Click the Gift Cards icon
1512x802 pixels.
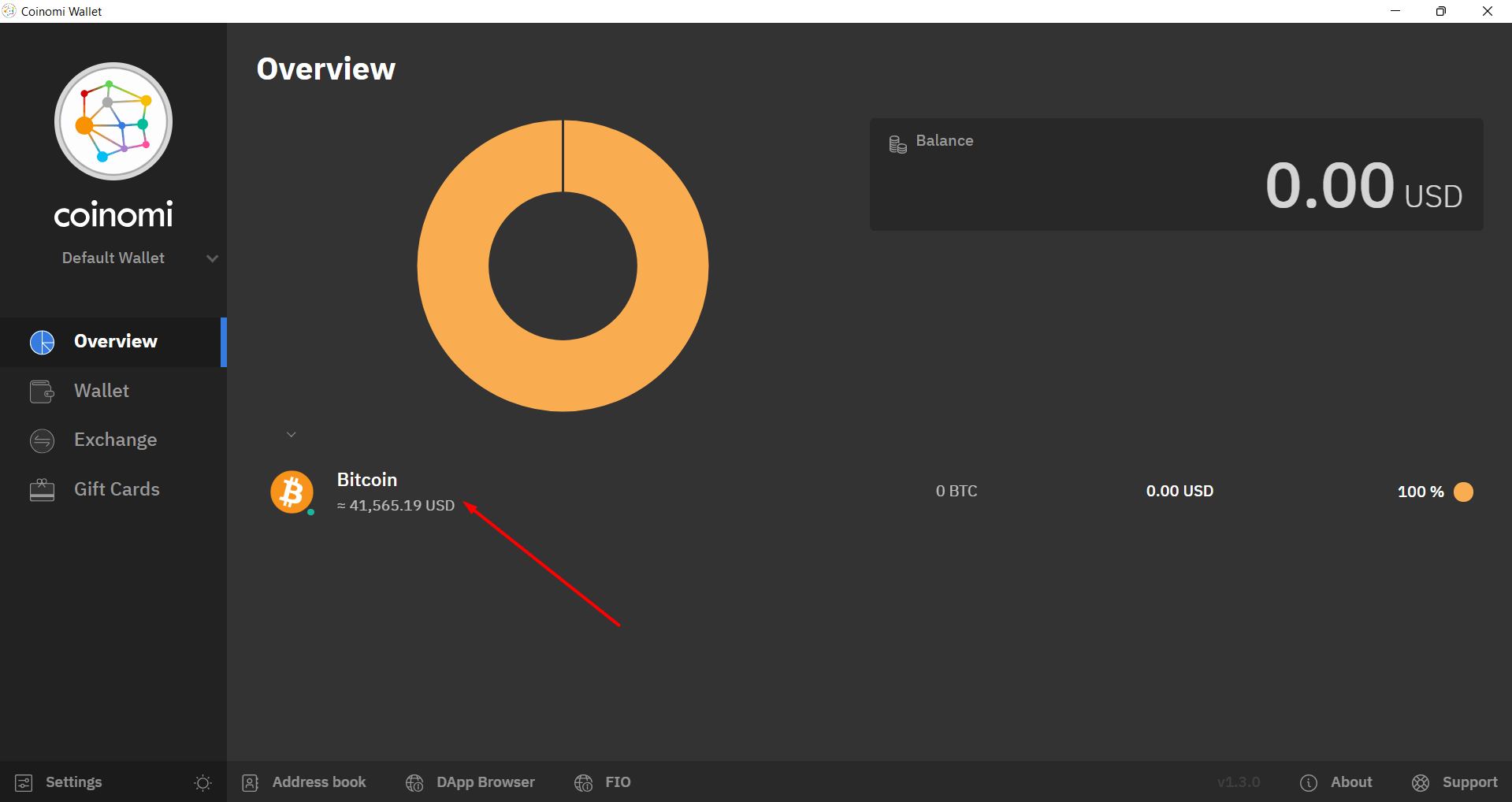tap(43, 490)
